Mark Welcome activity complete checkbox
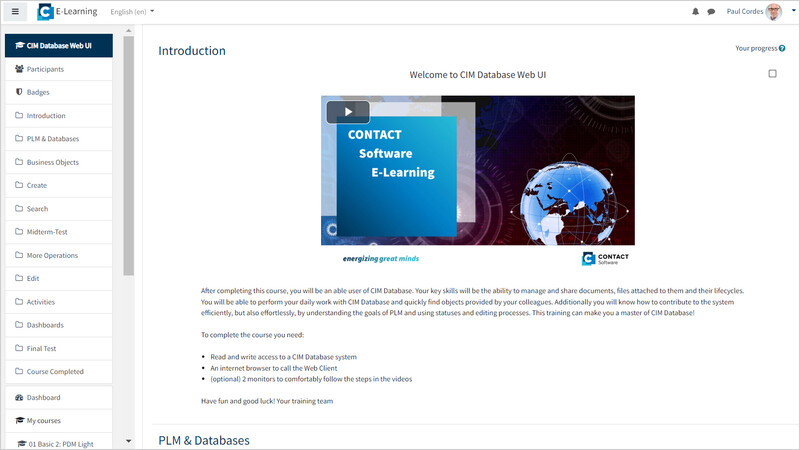800x450 pixels. coord(772,73)
